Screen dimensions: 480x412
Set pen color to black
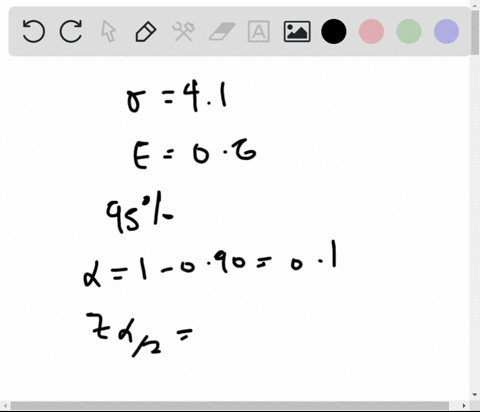(334, 31)
